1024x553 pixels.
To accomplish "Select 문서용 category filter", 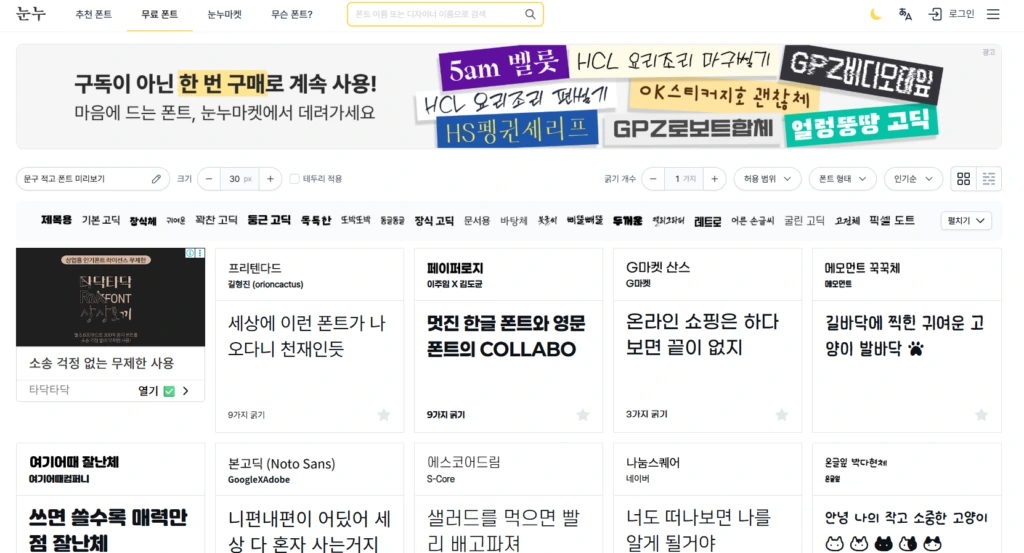I will coord(477,221).
